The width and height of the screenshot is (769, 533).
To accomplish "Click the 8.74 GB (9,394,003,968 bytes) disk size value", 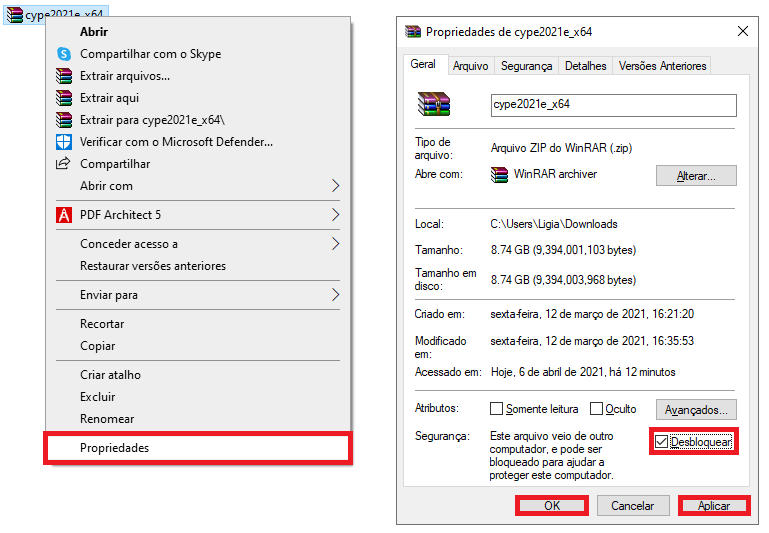I will click(563, 280).
